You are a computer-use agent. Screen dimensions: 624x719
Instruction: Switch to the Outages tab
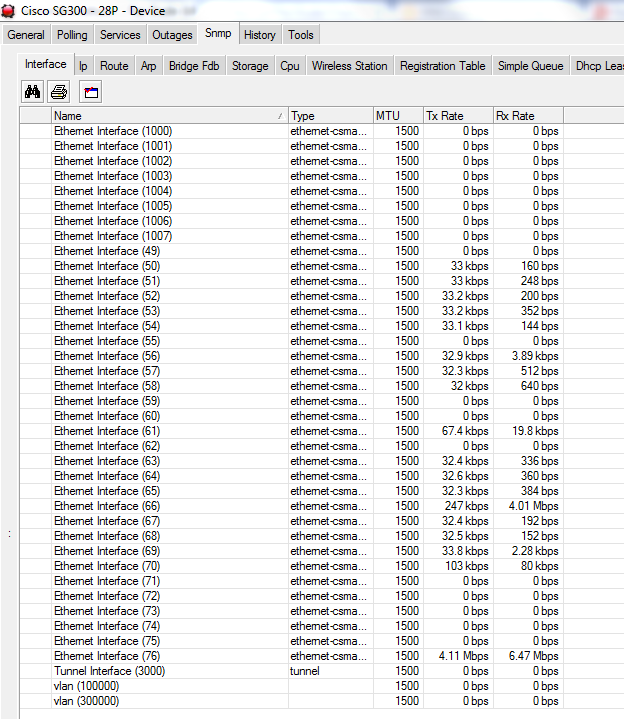172,35
